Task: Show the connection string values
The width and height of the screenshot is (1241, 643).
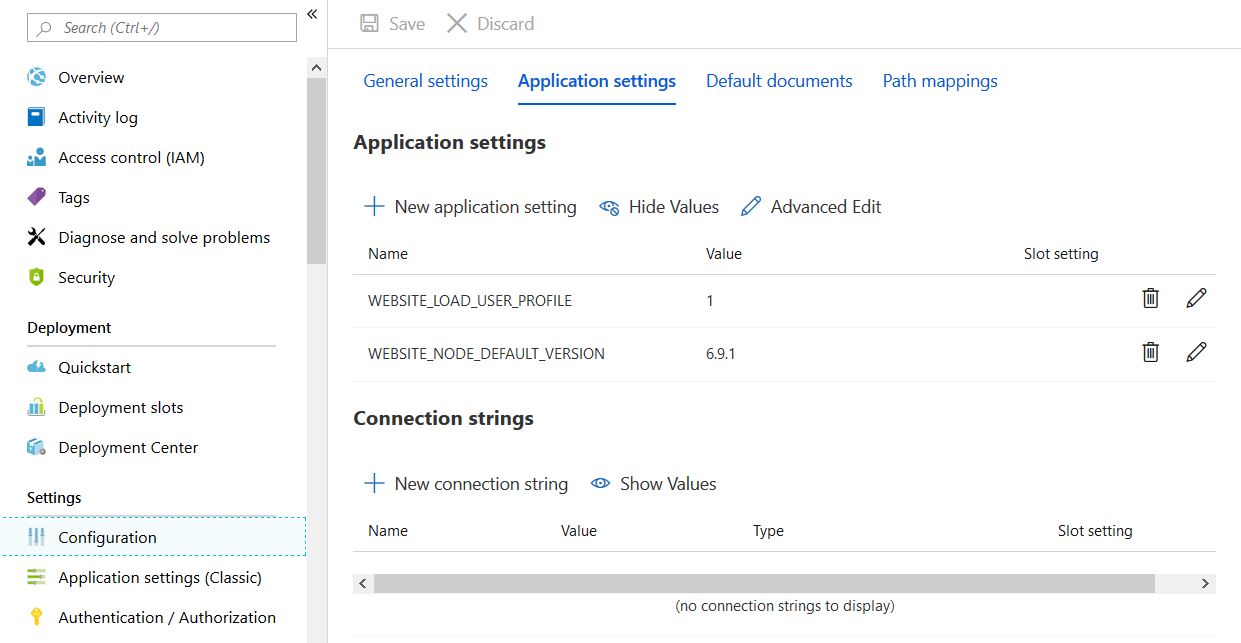Action: 653,483
